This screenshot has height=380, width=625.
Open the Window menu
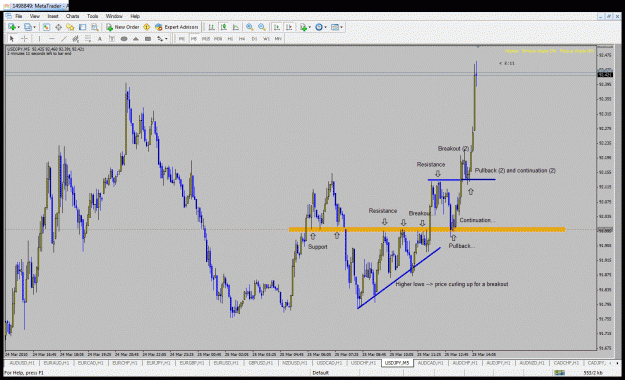point(114,16)
